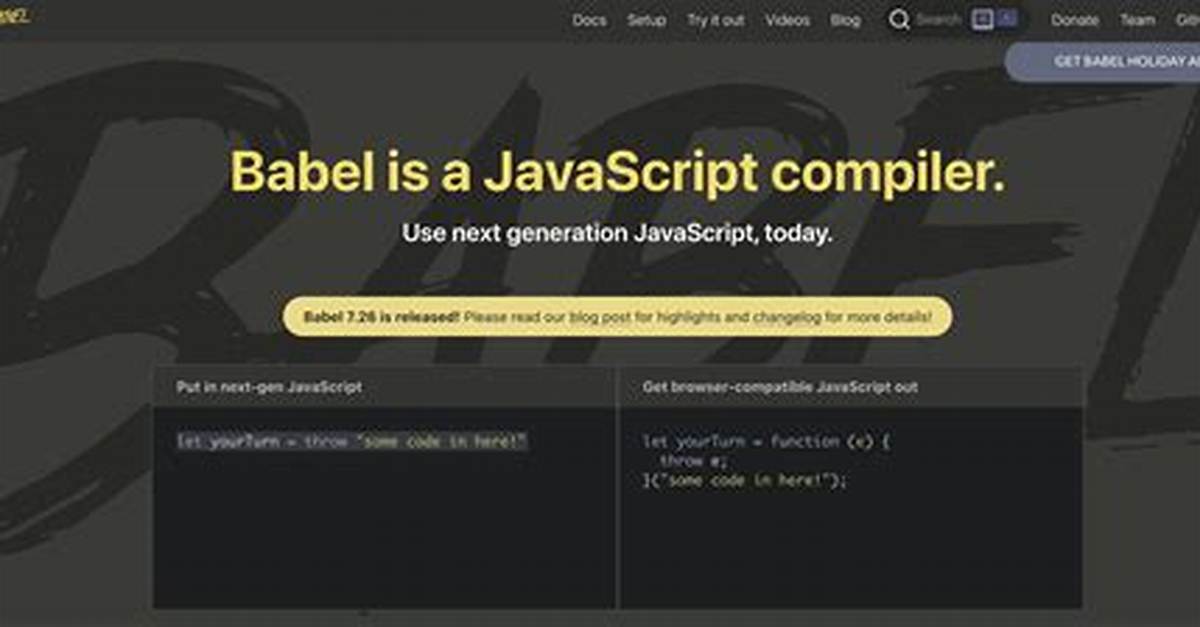Go to the Videos page
1200x627 pixels.
(787, 20)
